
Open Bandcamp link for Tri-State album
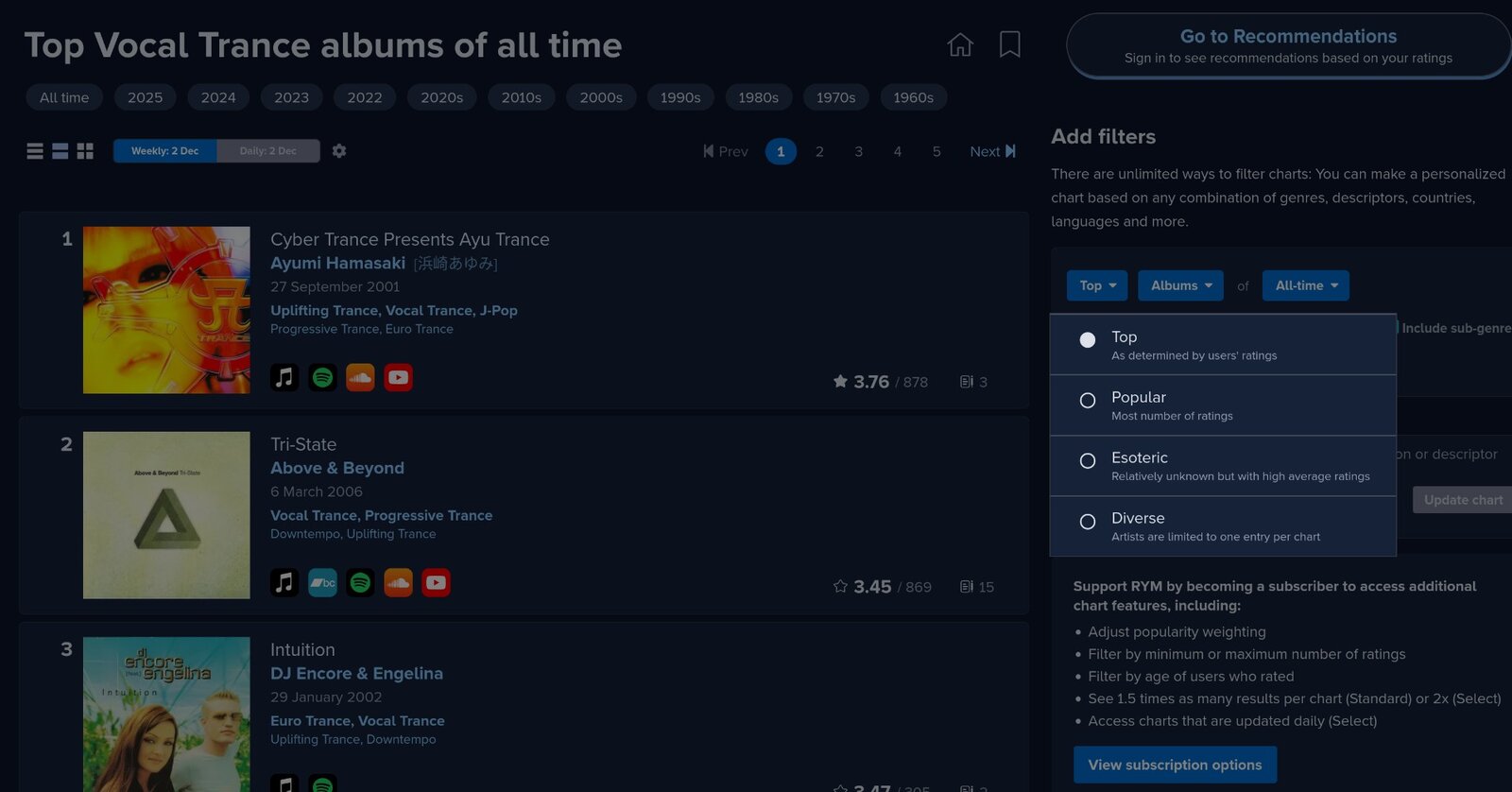click(322, 583)
